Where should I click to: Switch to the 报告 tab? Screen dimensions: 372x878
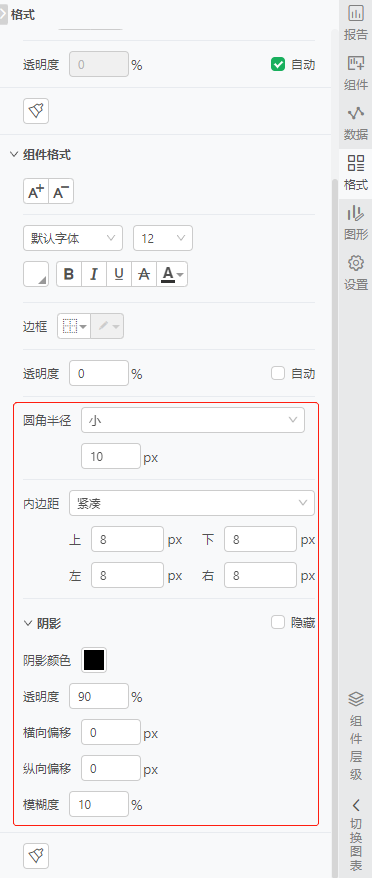tap(356, 23)
